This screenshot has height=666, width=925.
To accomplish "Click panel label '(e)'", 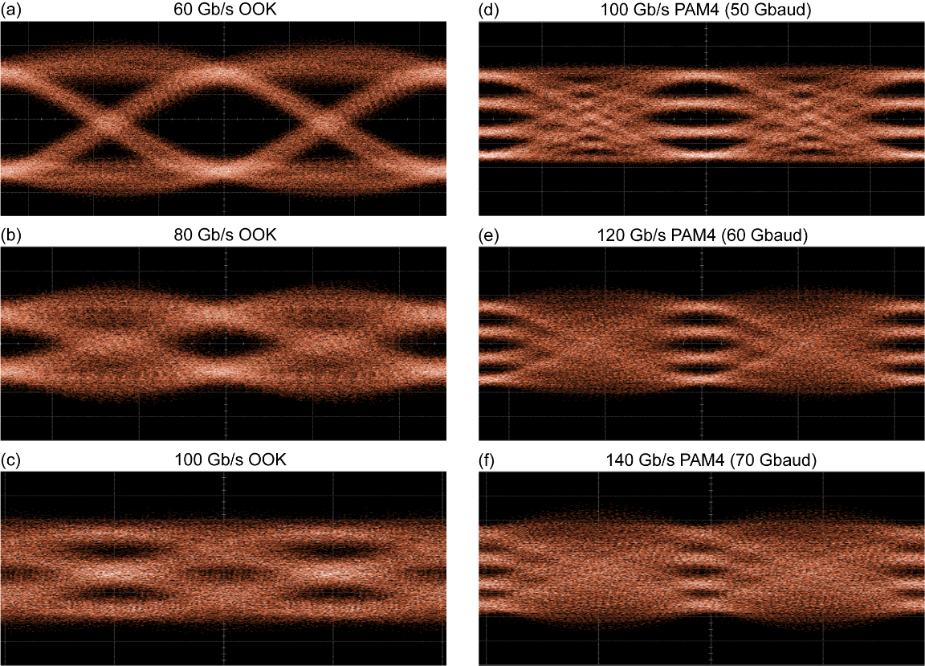I will [x=489, y=235].
